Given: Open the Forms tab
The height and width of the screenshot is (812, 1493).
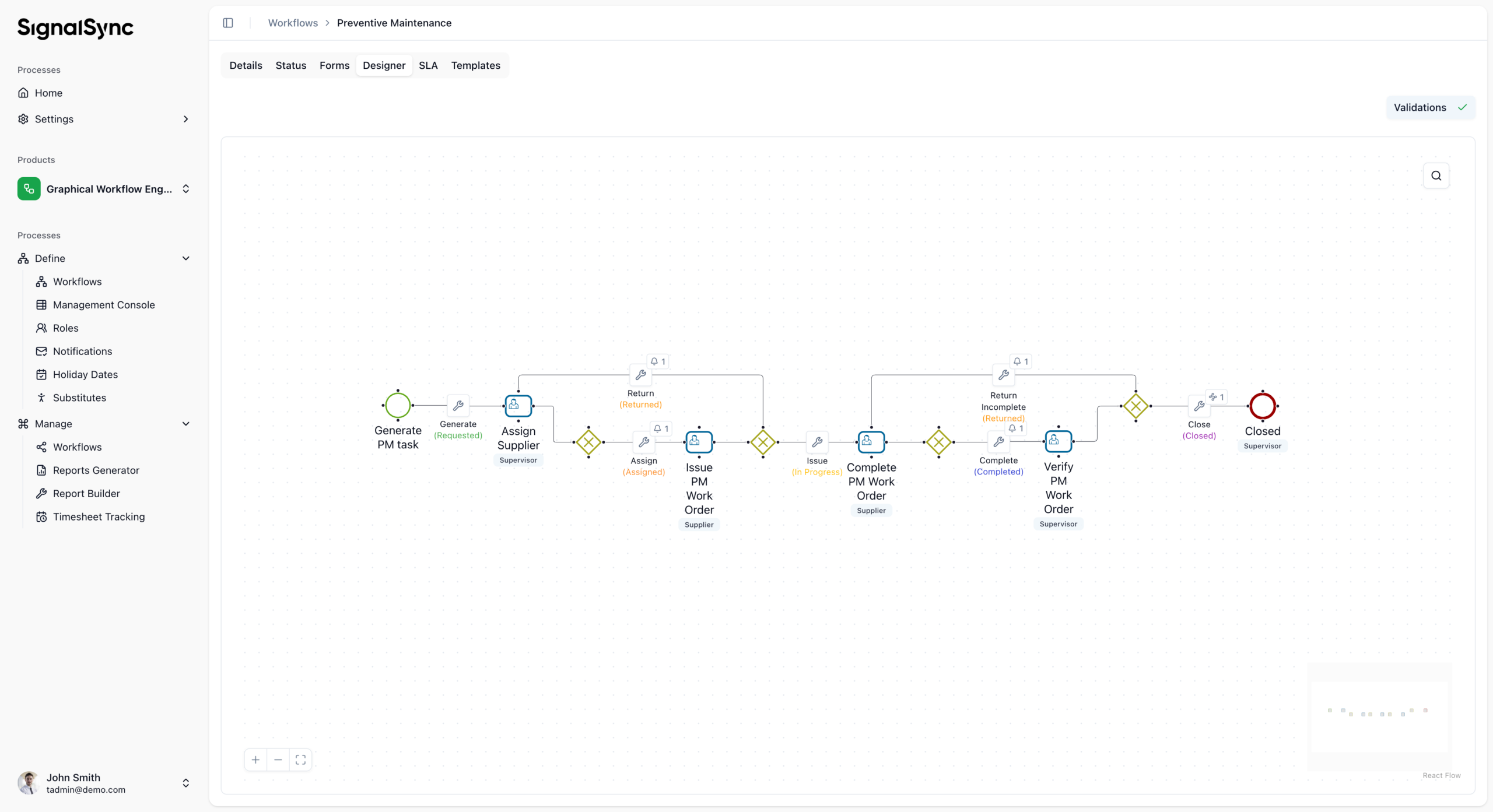Looking at the screenshot, I should click(334, 65).
